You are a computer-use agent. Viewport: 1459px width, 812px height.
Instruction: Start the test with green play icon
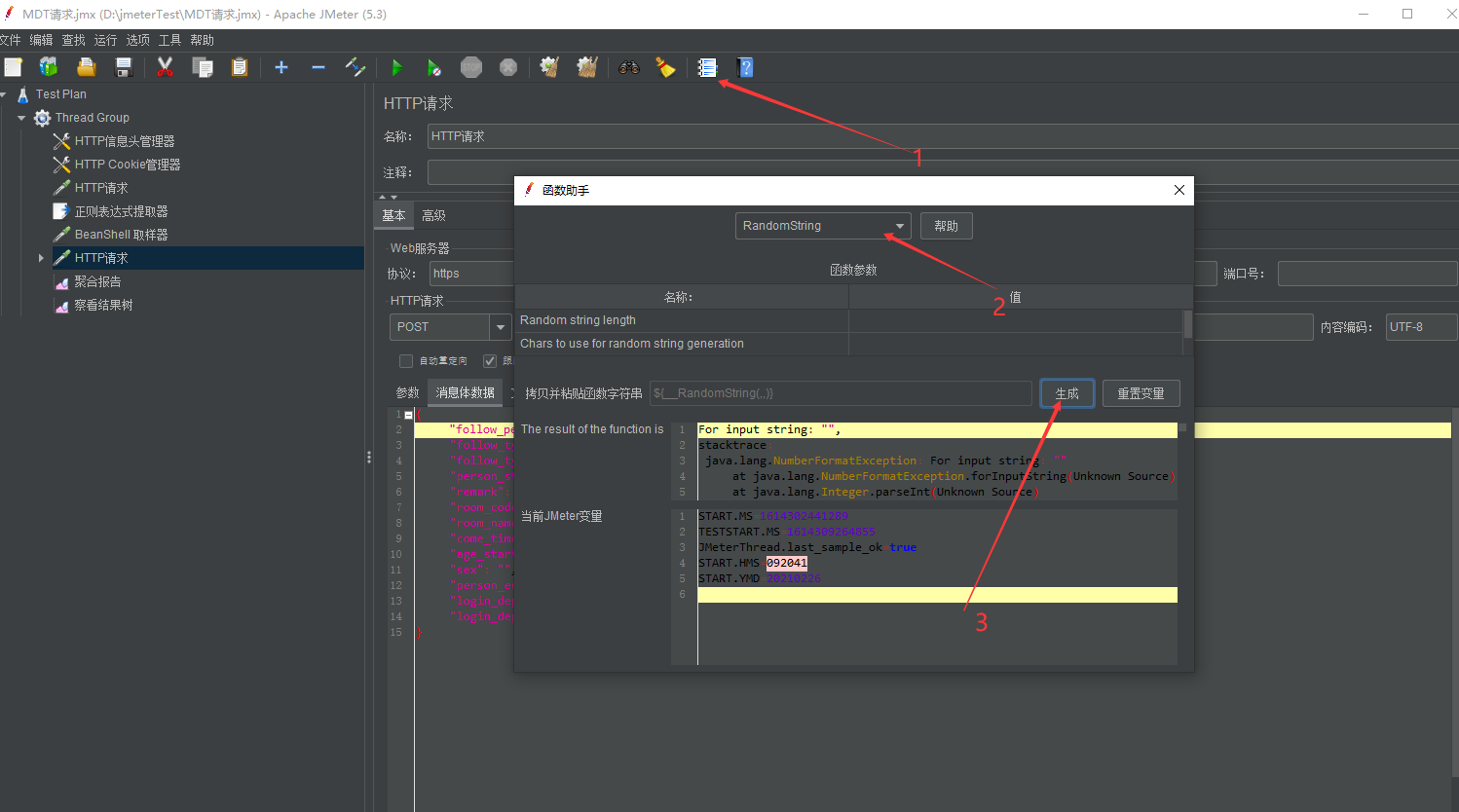click(396, 67)
